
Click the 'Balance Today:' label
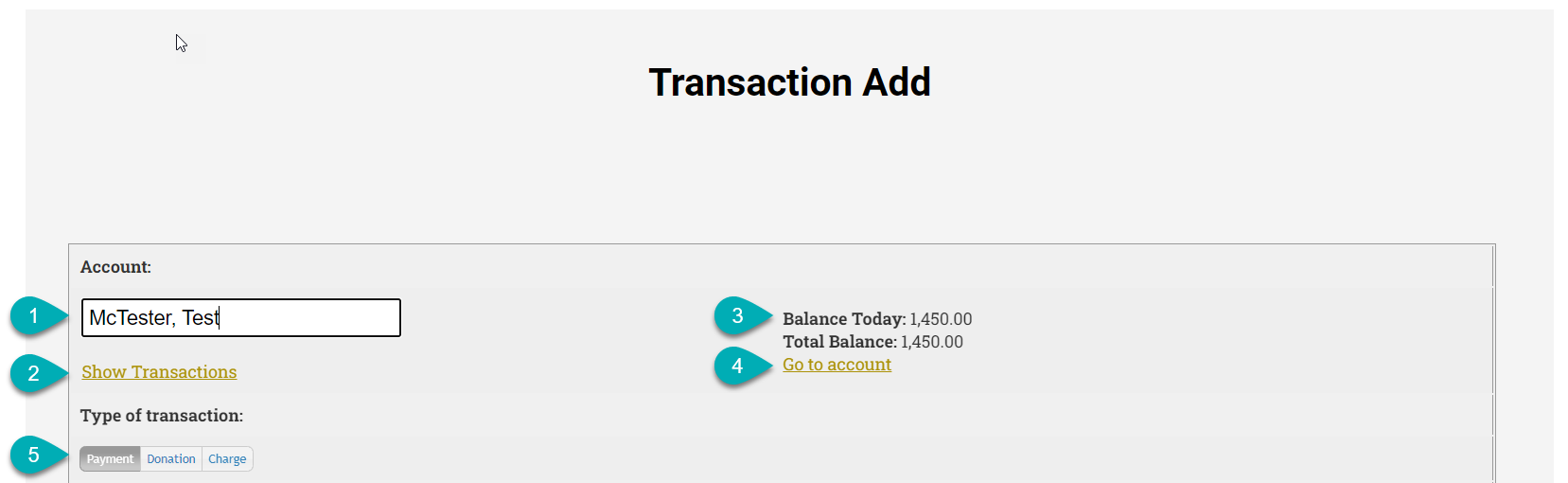pos(844,319)
